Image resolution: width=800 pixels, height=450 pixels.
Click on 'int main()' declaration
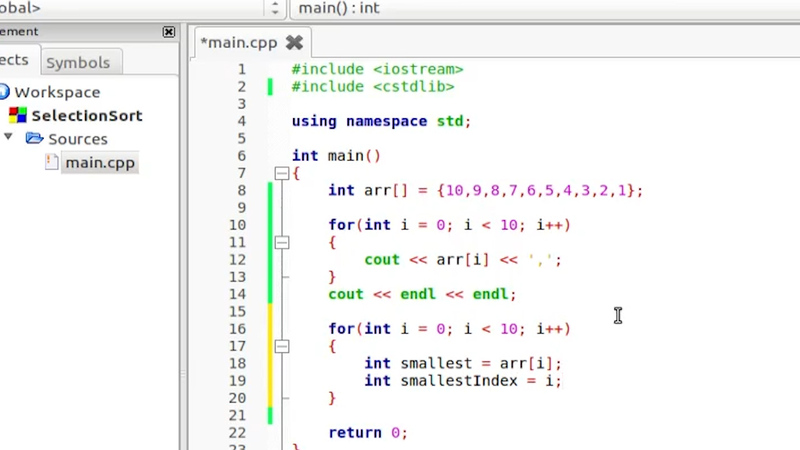click(x=336, y=156)
